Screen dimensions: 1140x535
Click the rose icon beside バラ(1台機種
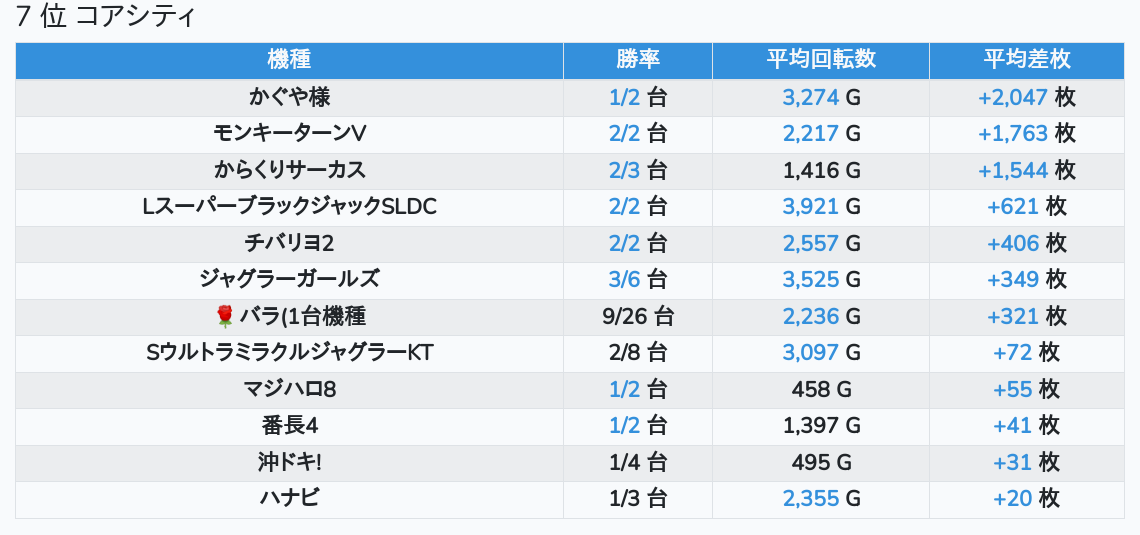pos(224,317)
